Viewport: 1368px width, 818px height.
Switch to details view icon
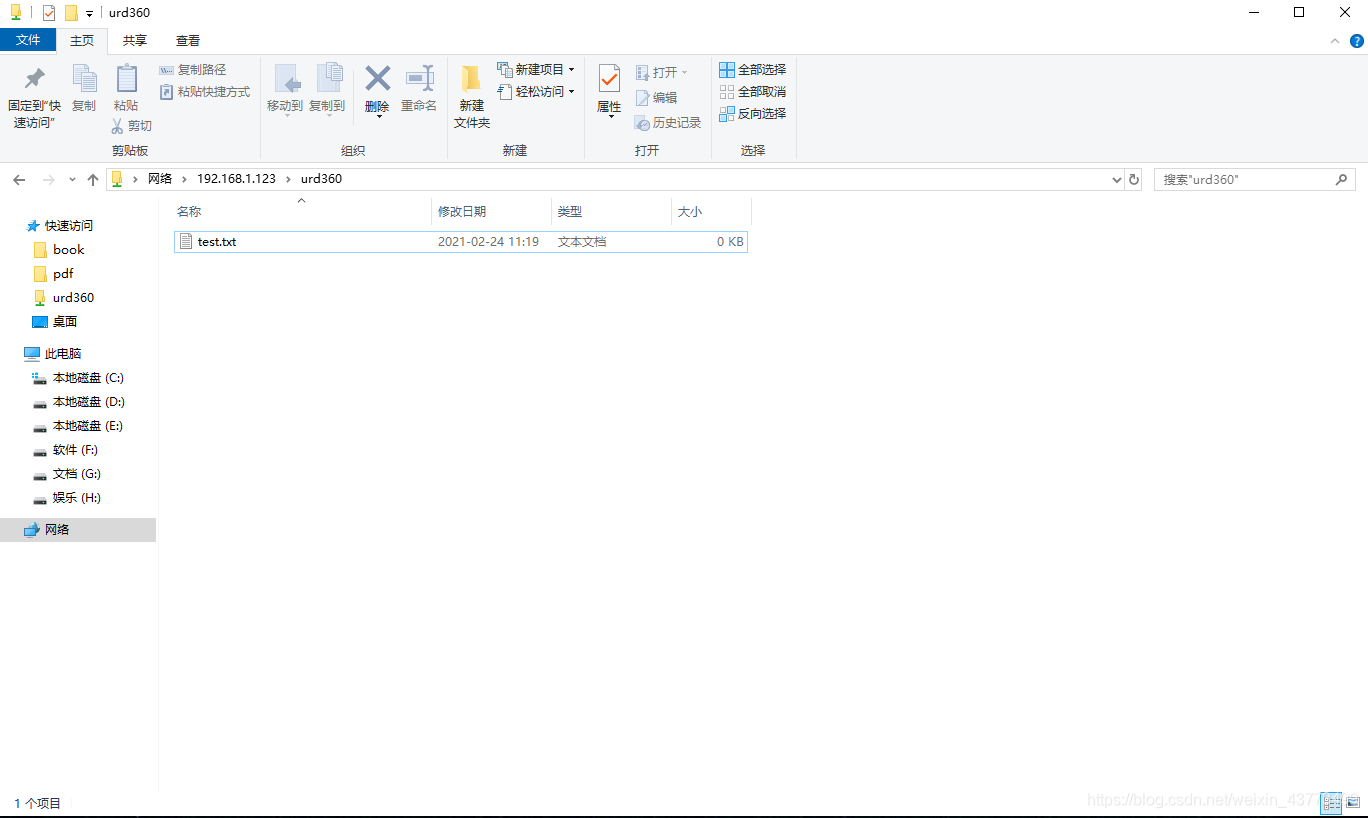click(1331, 802)
